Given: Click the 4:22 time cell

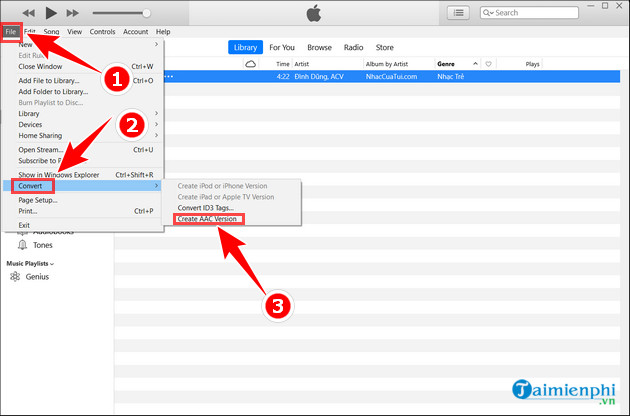Looking at the screenshot, I should click(x=283, y=76).
